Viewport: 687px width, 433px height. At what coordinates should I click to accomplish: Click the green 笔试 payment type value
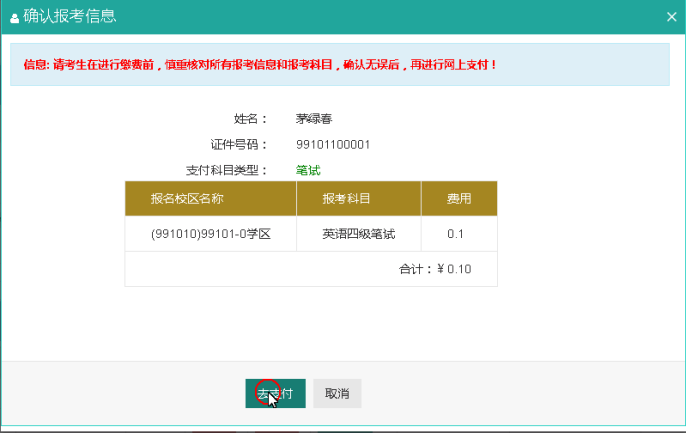click(x=308, y=170)
